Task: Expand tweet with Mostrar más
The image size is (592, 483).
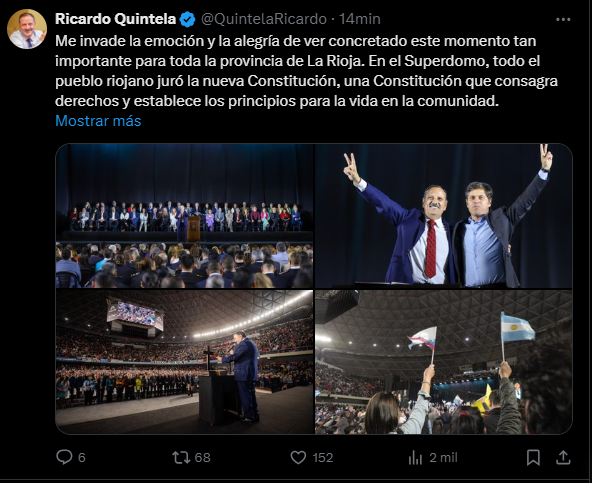Action: tap(98, 121)
